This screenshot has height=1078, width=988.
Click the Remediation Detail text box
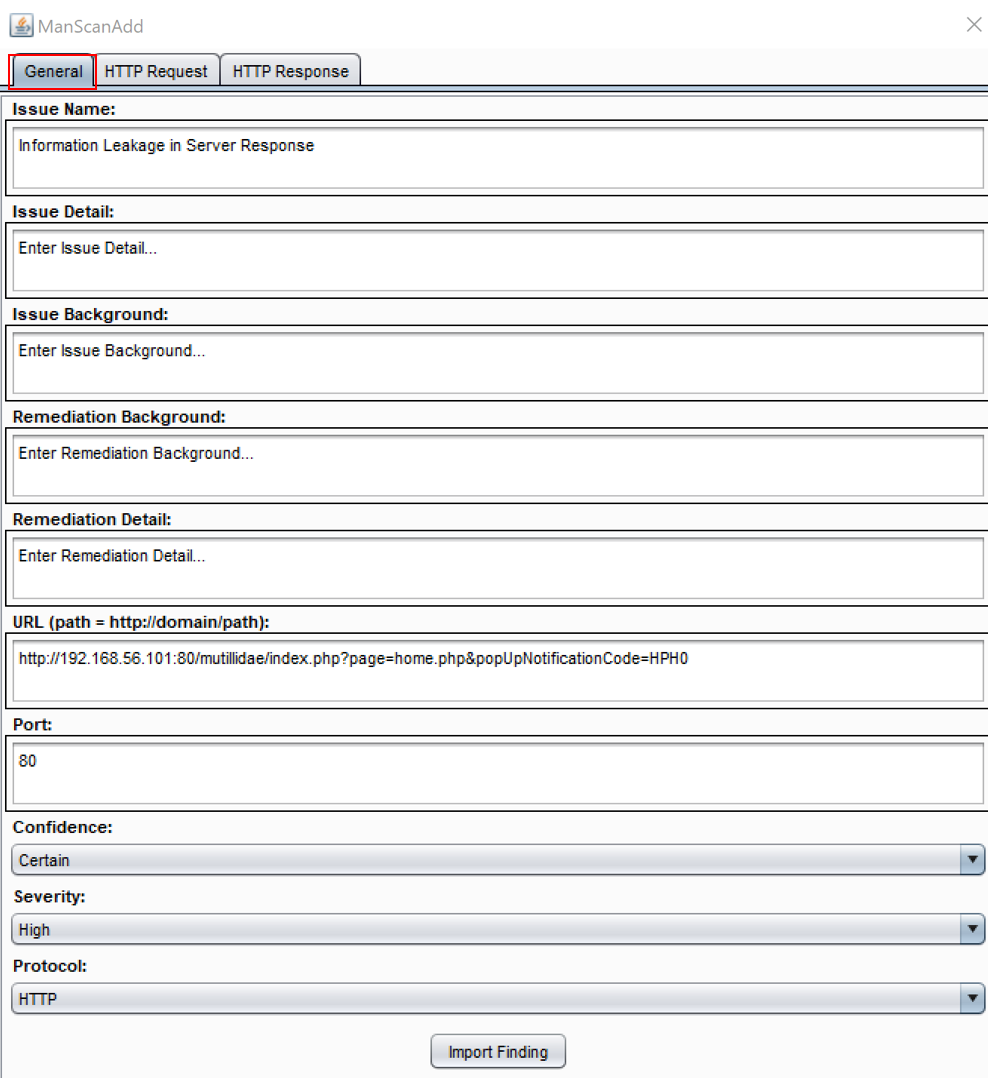tap(497, 567)
